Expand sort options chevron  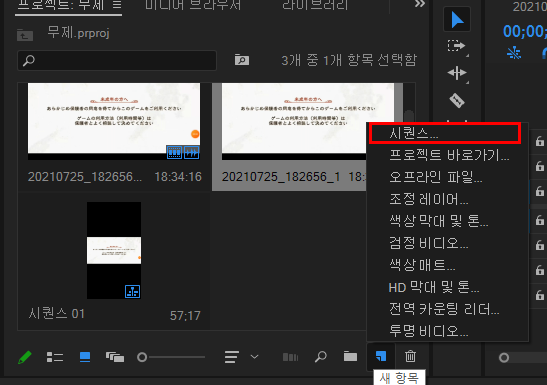255,357
